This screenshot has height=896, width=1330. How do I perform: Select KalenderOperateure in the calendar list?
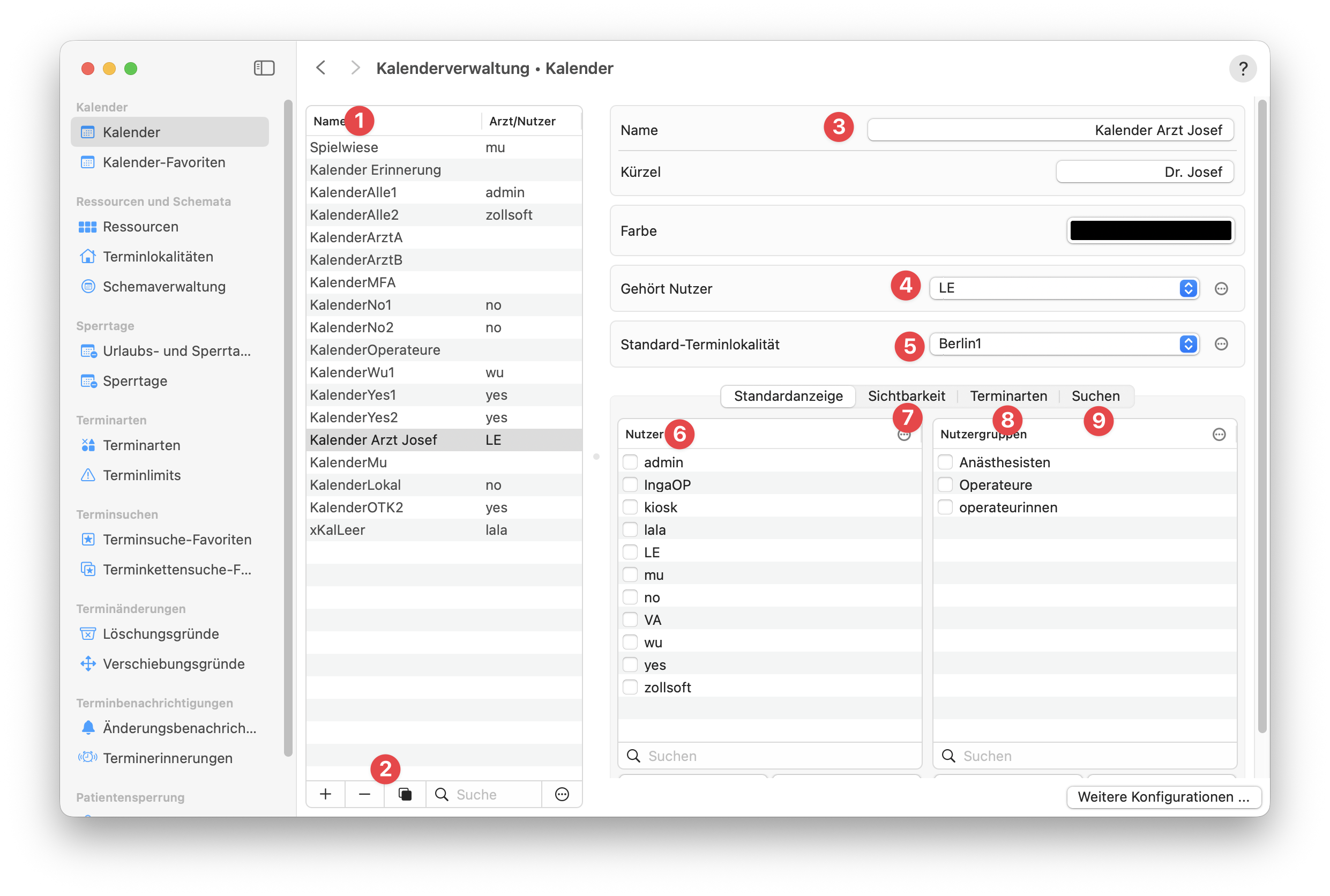[x=444, y=350]
